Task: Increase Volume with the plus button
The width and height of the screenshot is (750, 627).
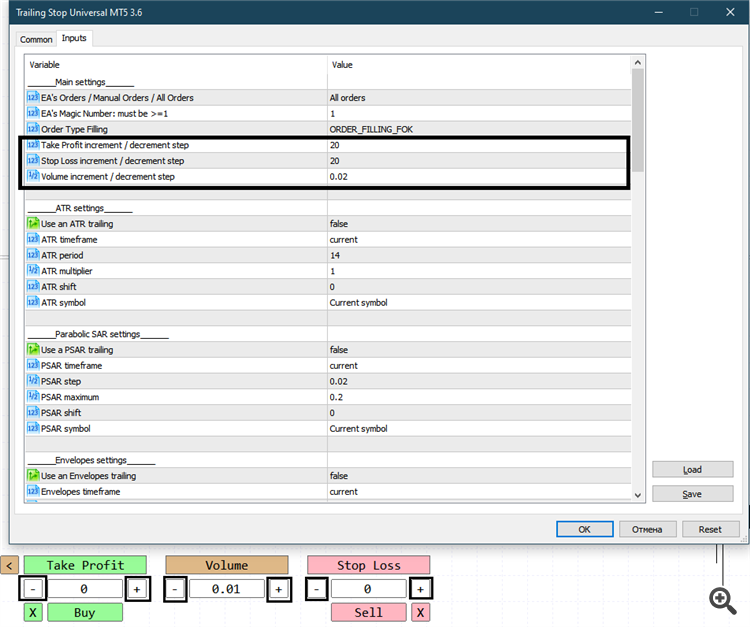Action: point(278,589)
